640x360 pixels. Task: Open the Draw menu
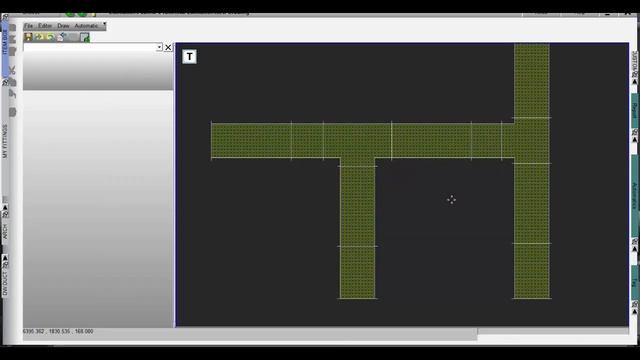(x=63, y=26)
